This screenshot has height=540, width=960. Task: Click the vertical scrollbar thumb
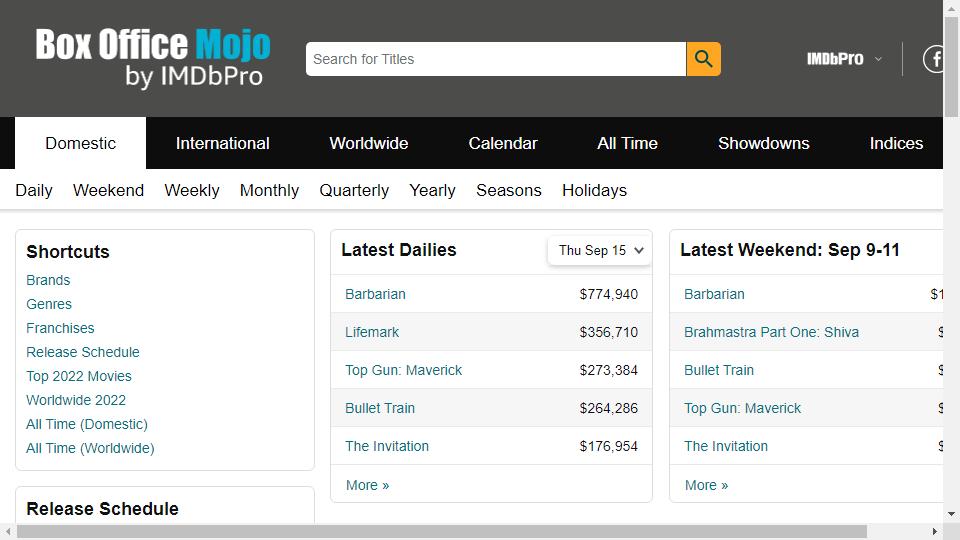coord(951,66)
